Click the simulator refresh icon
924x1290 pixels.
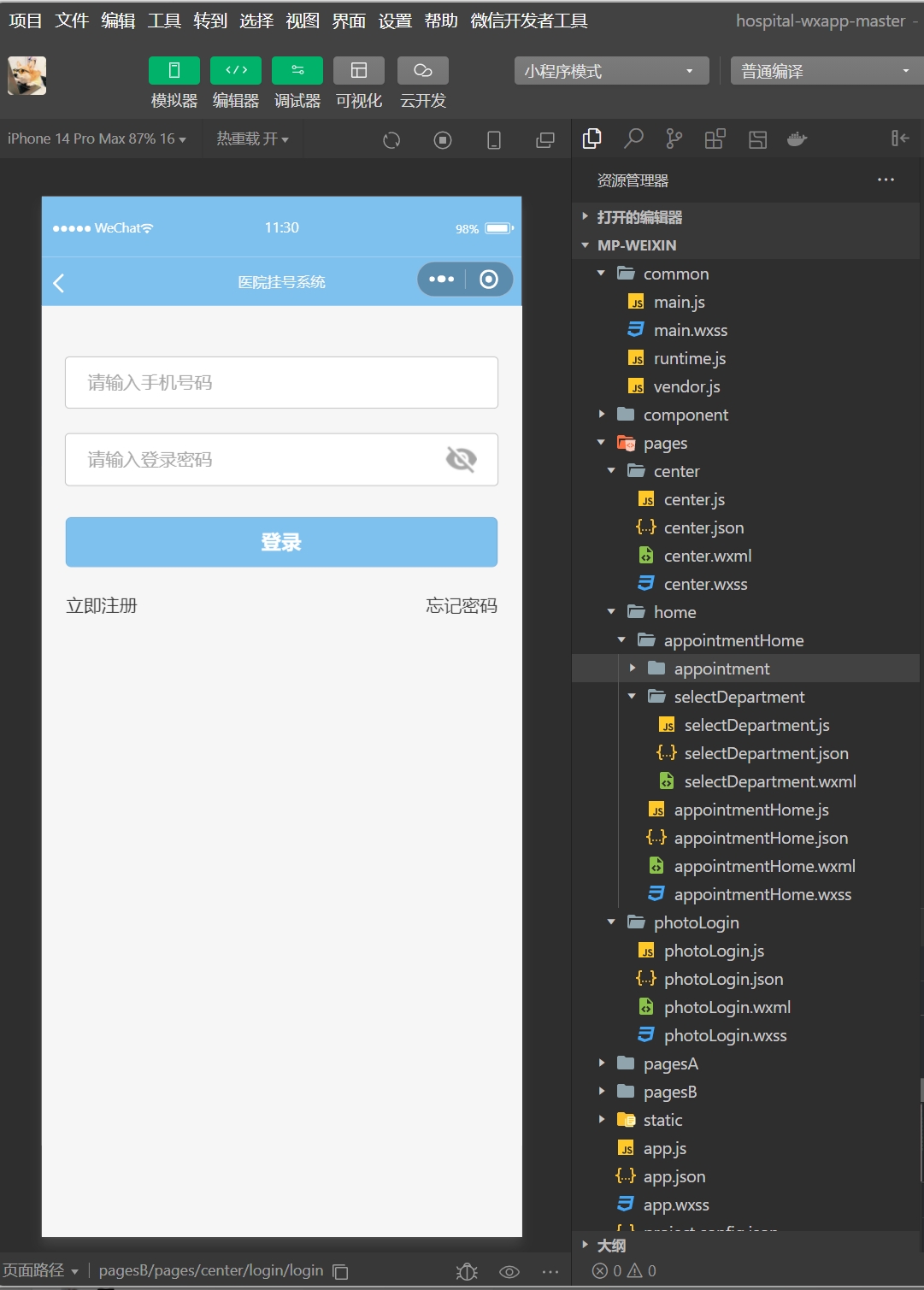[391, 140]
